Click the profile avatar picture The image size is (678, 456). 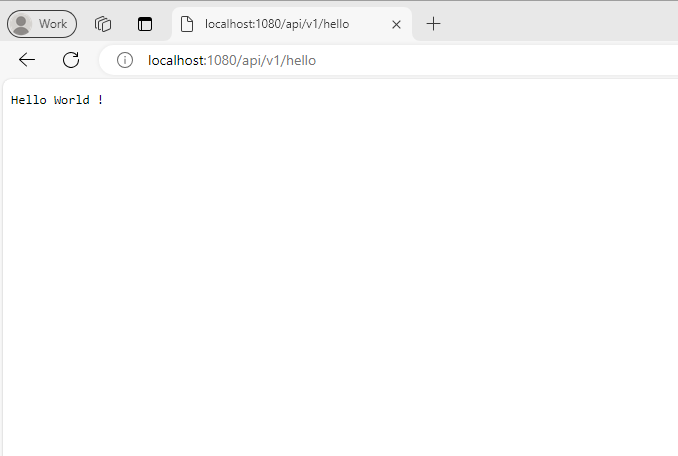[20, 24]
